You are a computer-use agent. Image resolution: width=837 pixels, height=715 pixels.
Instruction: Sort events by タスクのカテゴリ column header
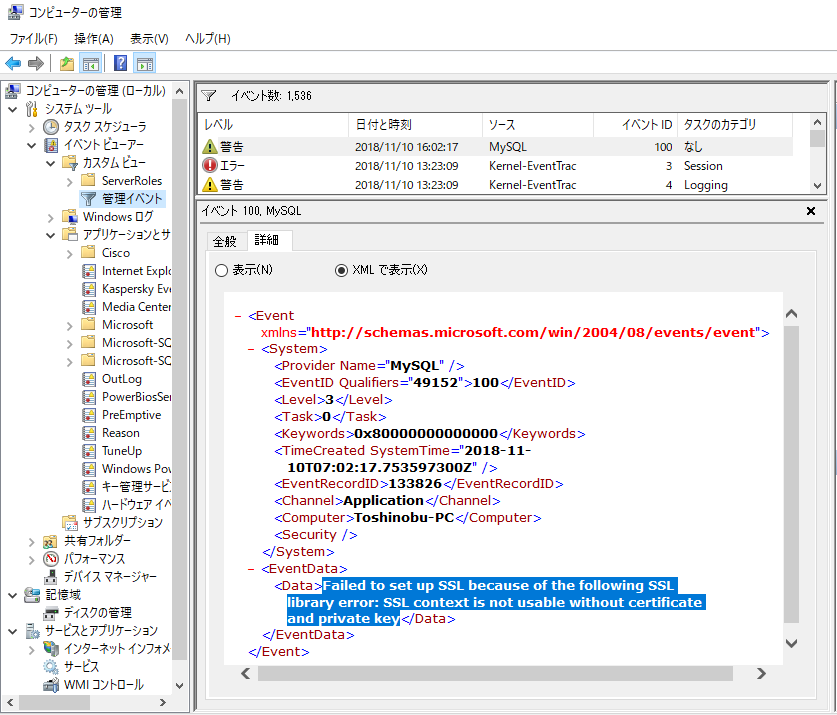point(735,124)
